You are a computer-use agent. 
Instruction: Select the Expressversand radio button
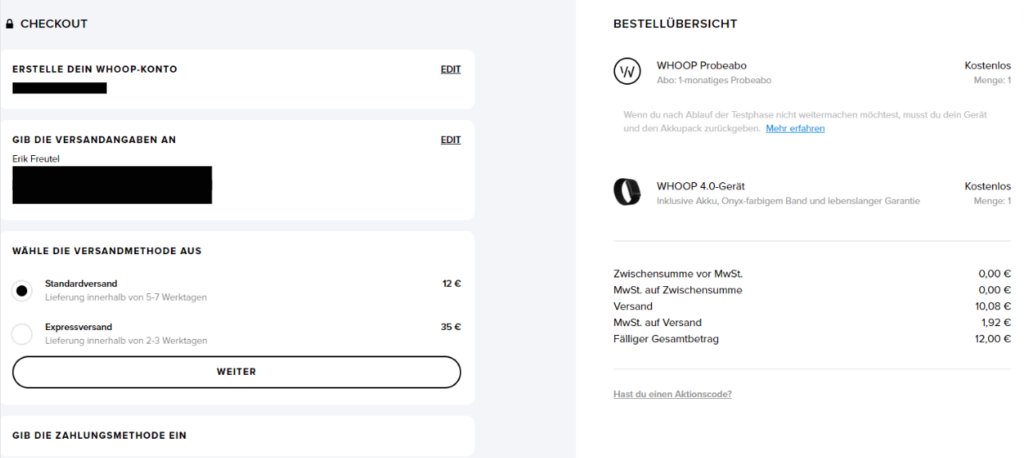[x=22, y=333]
